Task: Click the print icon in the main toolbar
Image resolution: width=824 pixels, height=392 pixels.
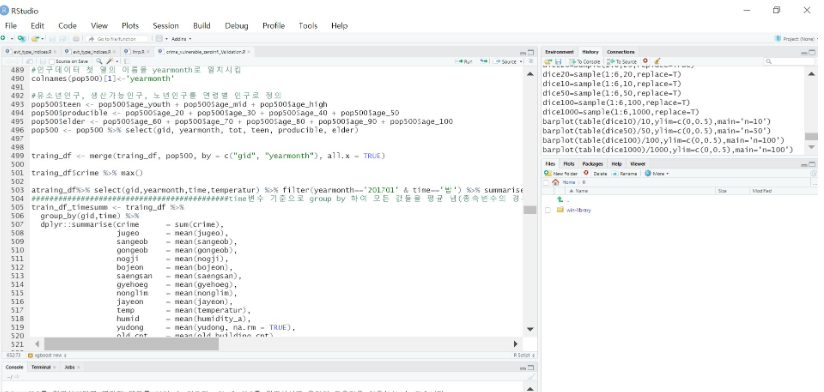Action: click(76, 38)
